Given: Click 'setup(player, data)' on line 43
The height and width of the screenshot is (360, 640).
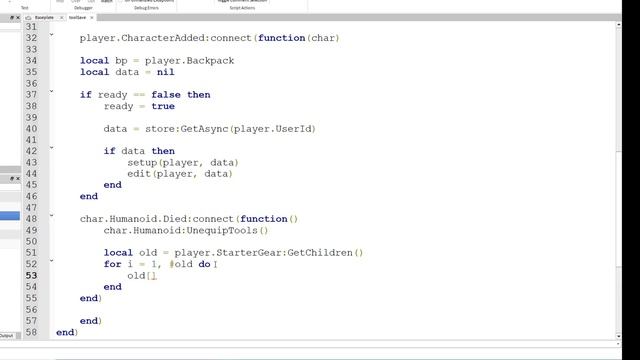Looking at the screenshot, I should (x=183, y=162).
